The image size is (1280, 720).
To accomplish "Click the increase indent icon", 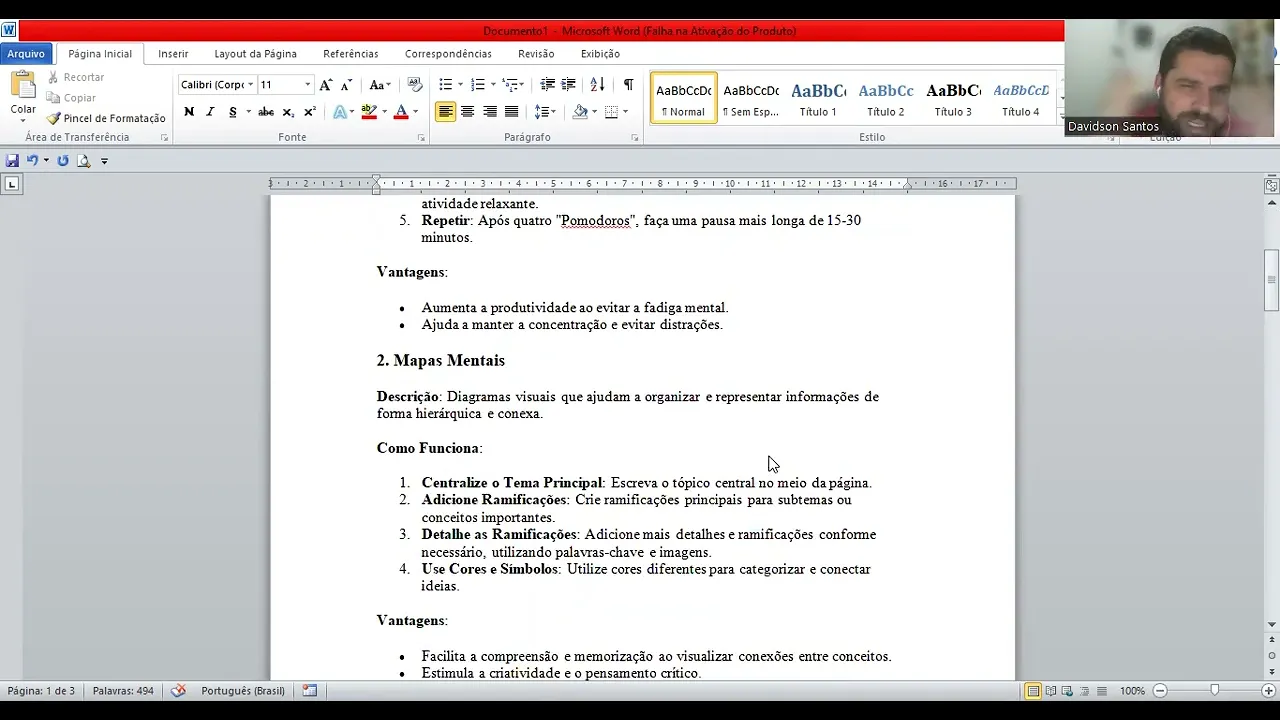I will (568, 85).
